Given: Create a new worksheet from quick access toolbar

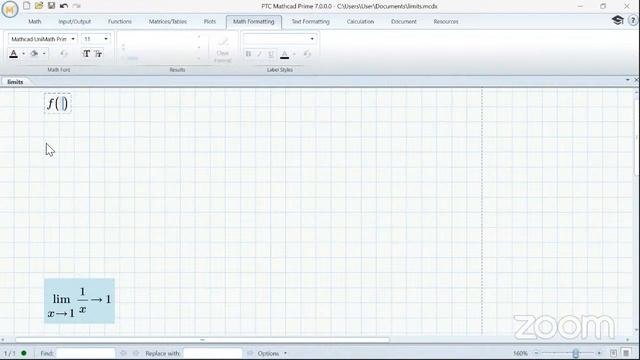Looking at the screenshot, I should point(27,6).
